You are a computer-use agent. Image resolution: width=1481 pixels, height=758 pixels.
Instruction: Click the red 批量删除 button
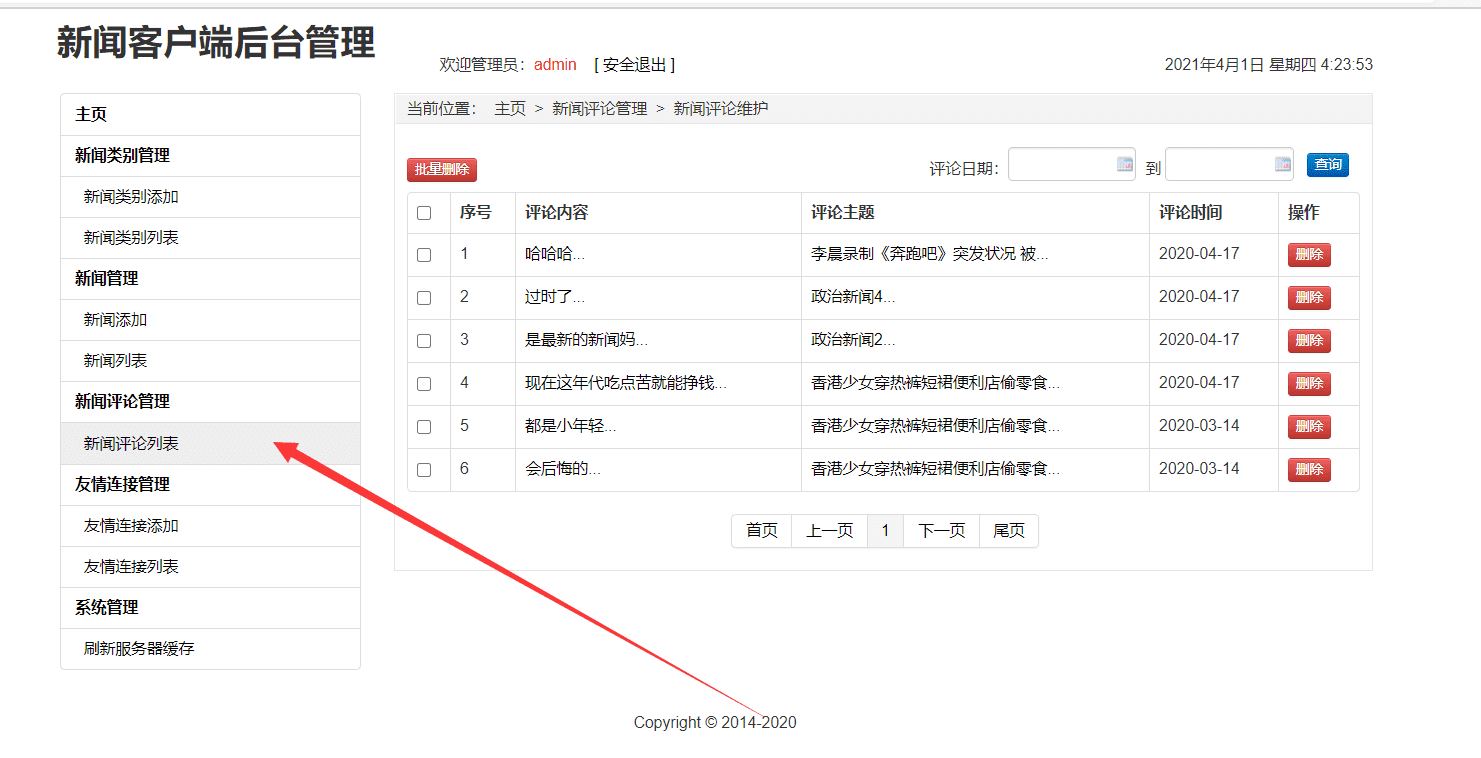442,169
